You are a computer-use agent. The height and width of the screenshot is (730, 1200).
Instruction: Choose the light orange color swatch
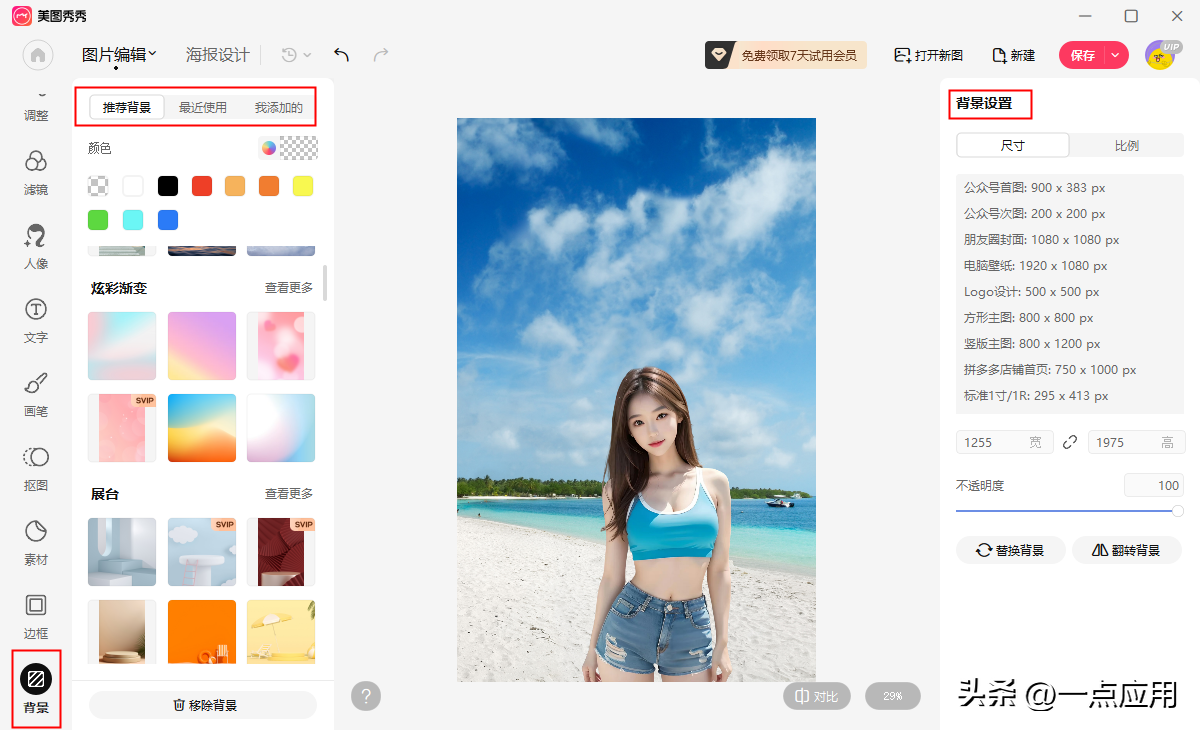coord(235,186)
